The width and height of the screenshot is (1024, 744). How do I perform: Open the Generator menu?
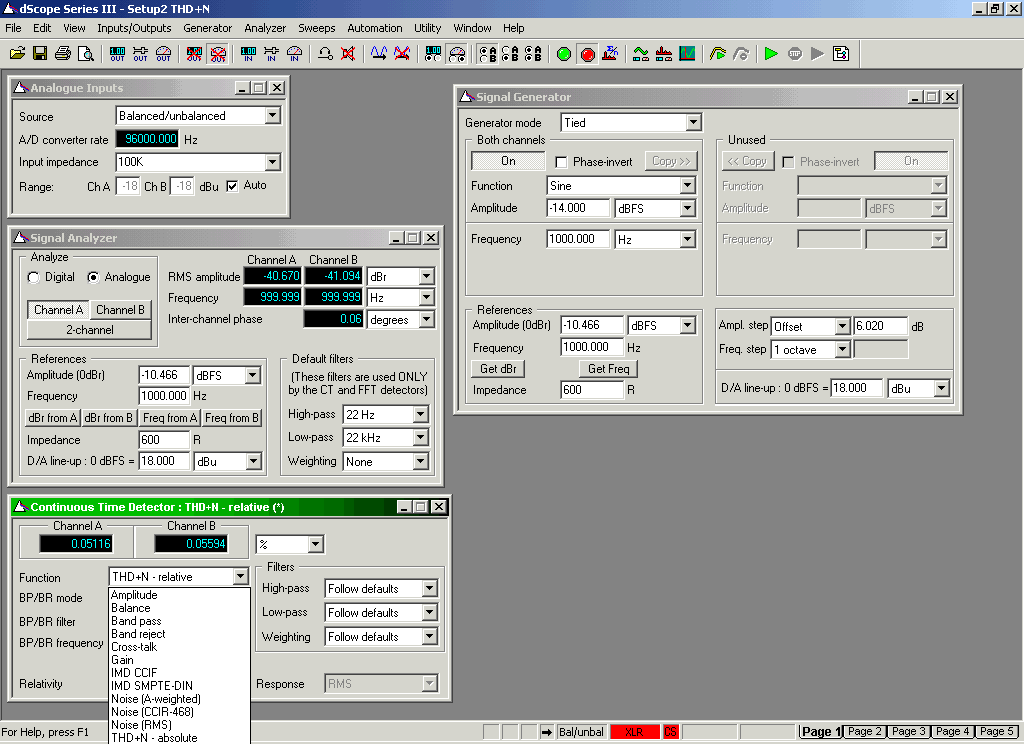(207, 28)
